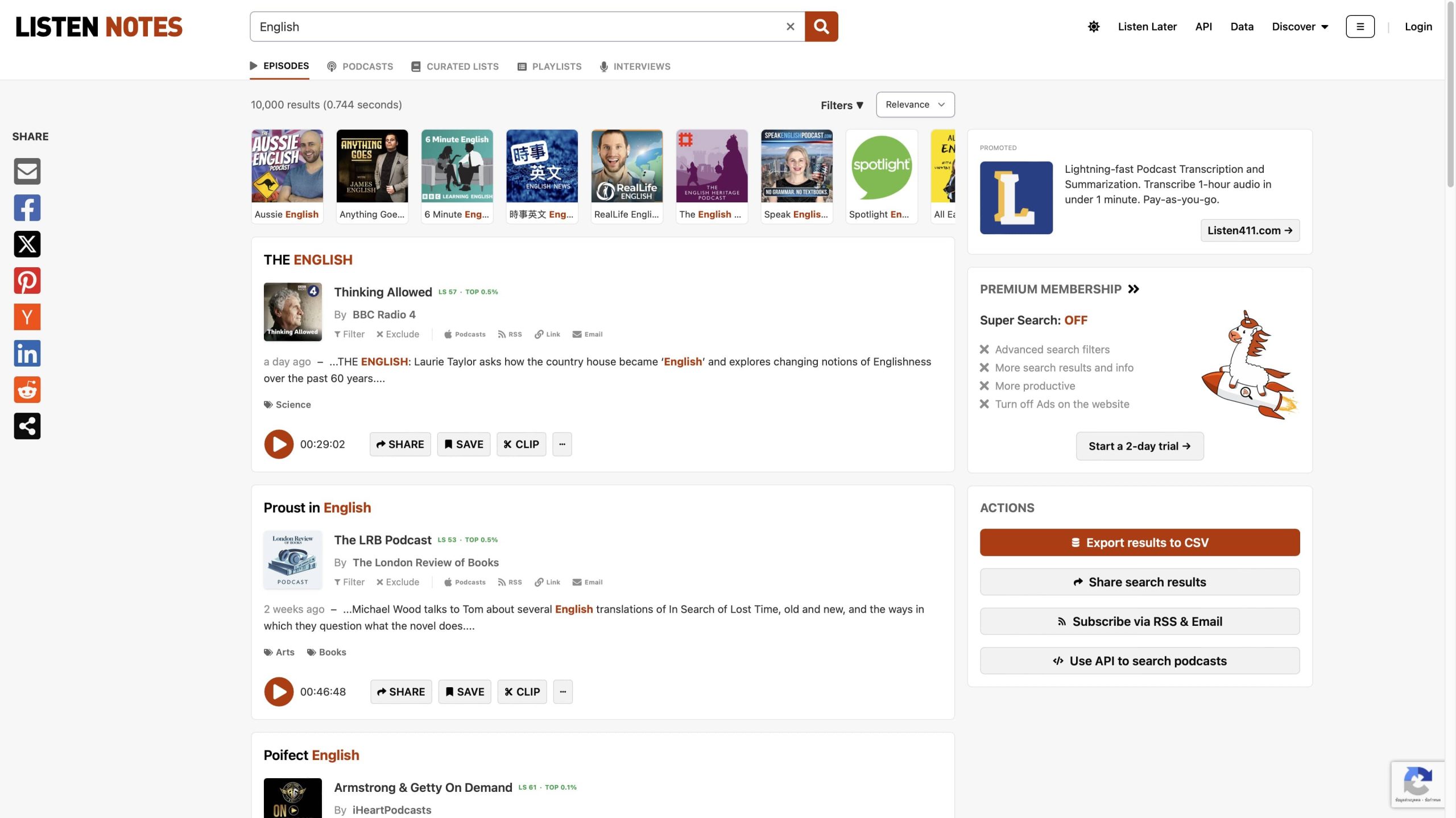Switch to the Podcasts tab

pyautogui.click(x=360, y=67)
